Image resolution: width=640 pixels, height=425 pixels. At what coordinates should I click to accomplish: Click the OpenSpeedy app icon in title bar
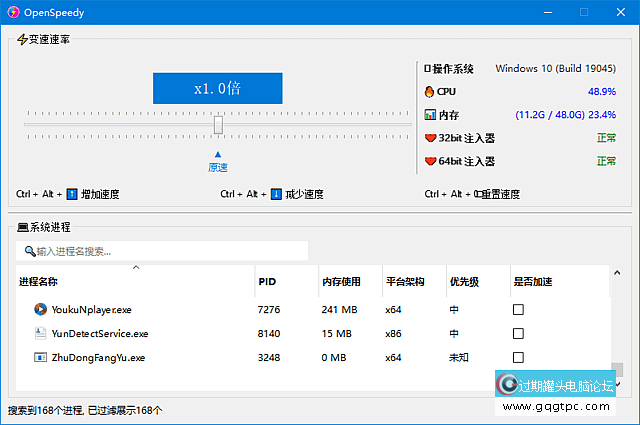(x=16, y=12)
